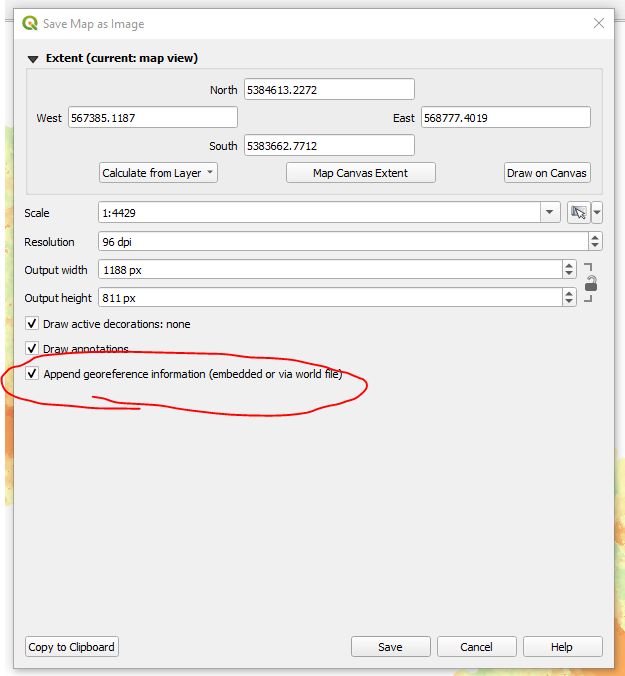Click the Resolution 96 dpi field
Image resolution: width=625 pixels, height=676 pixels.
click(x=343, y=241)
